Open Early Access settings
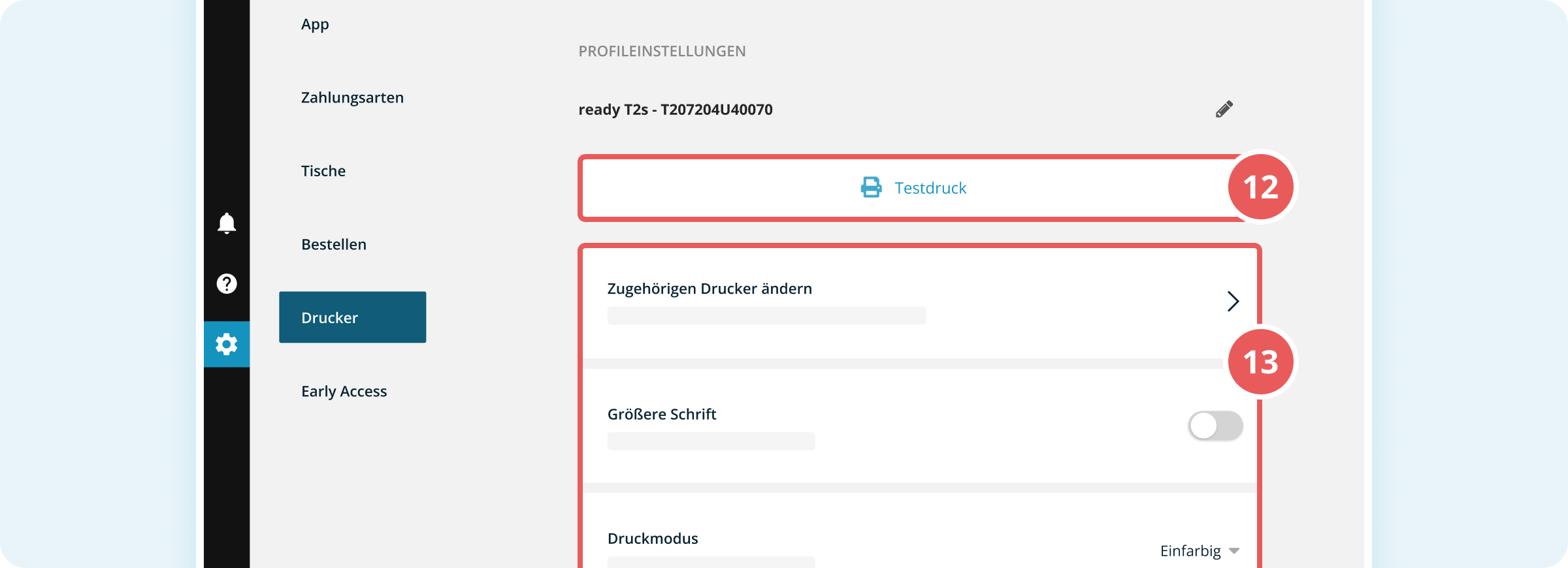The width and height of the screenshot is (1568, 568). click(344, 391)
